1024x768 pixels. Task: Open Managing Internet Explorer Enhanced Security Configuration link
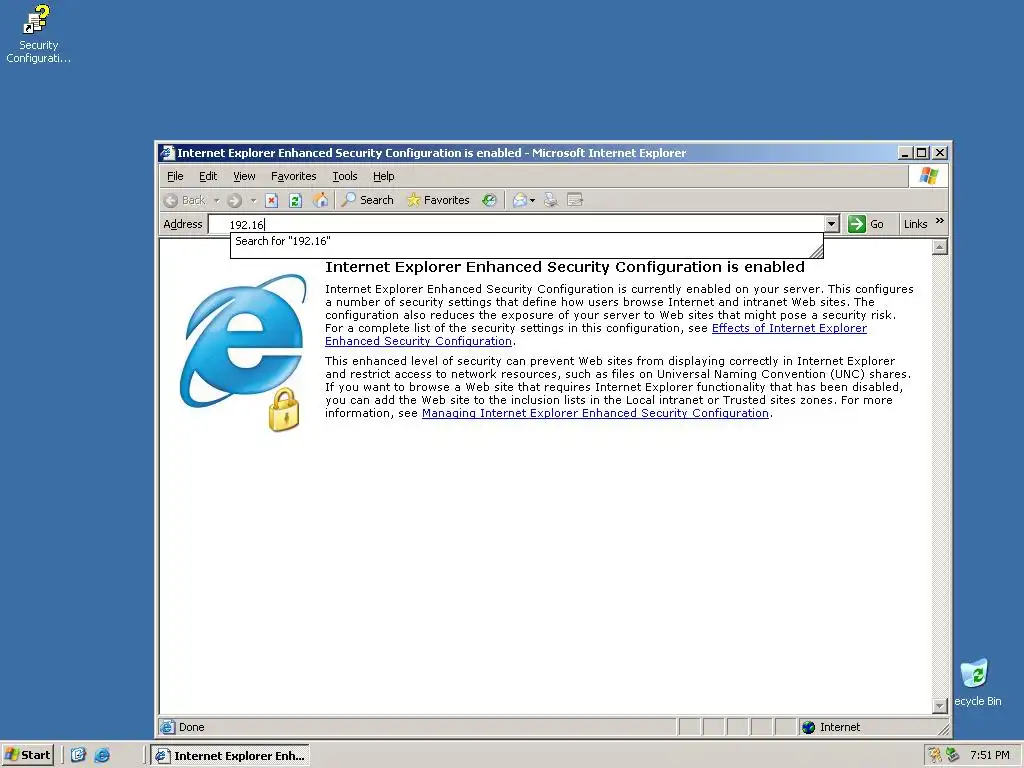[595, 413]
